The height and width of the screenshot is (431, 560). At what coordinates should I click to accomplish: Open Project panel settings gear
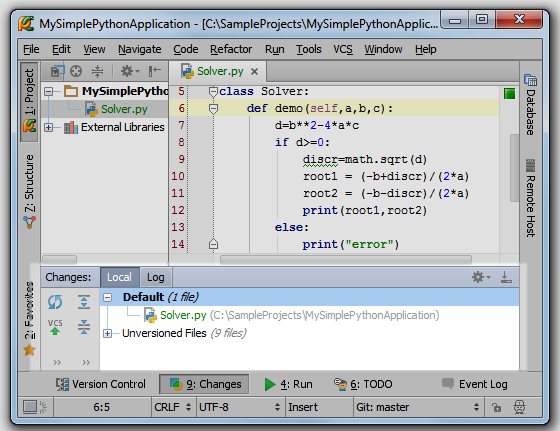(129, 71)
